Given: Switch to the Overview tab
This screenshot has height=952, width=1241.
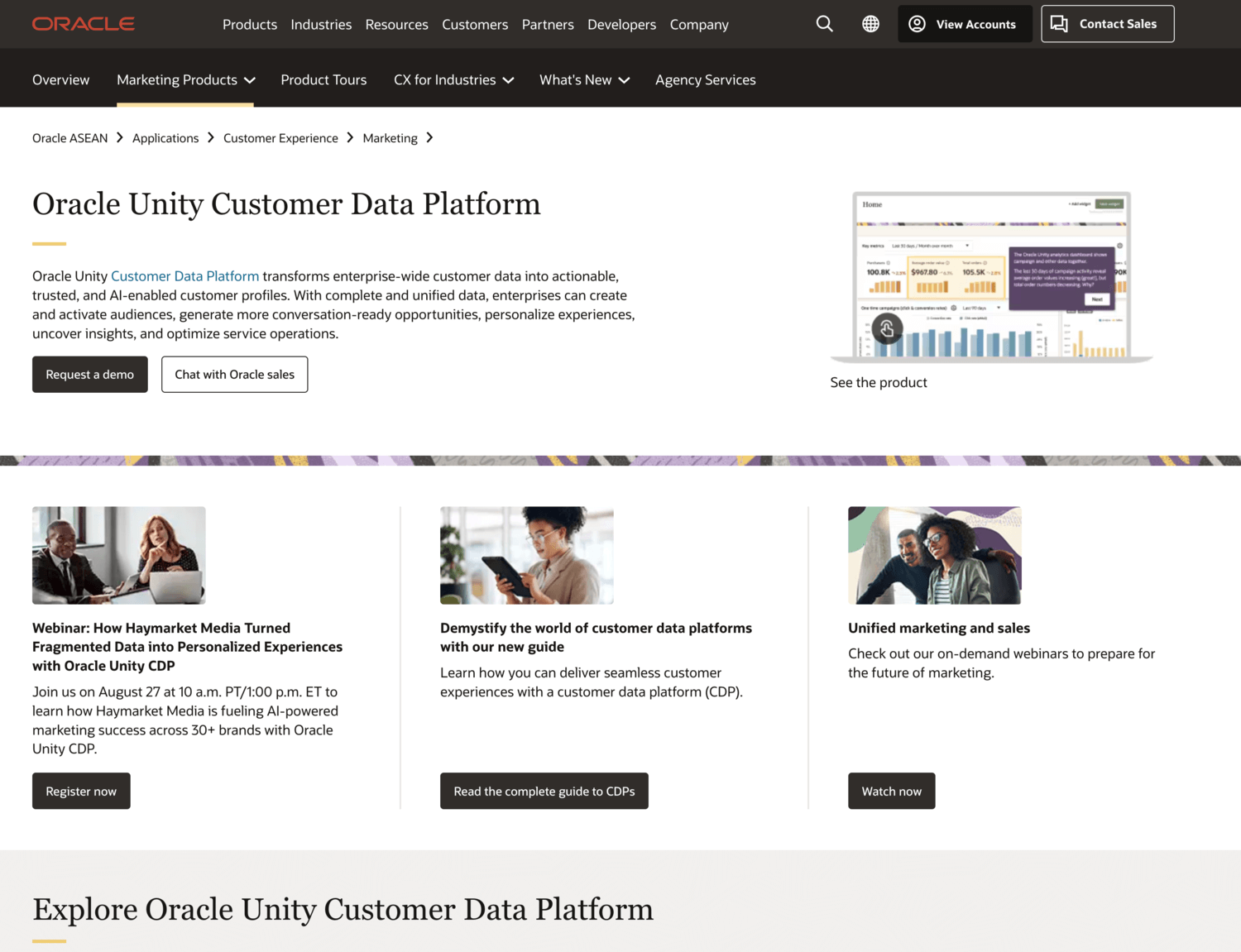Looking at the screenshot, I should (60, 79).
